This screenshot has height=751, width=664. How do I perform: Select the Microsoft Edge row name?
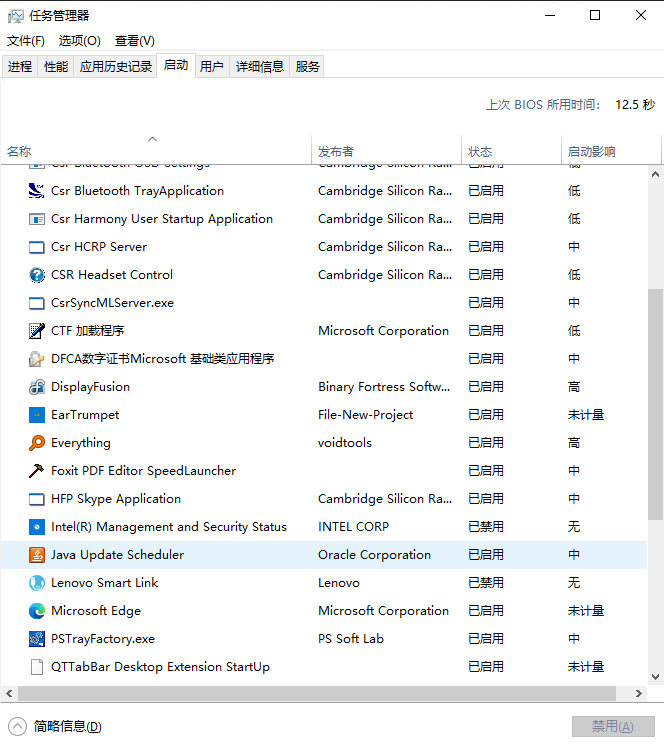tap(96, 611)
